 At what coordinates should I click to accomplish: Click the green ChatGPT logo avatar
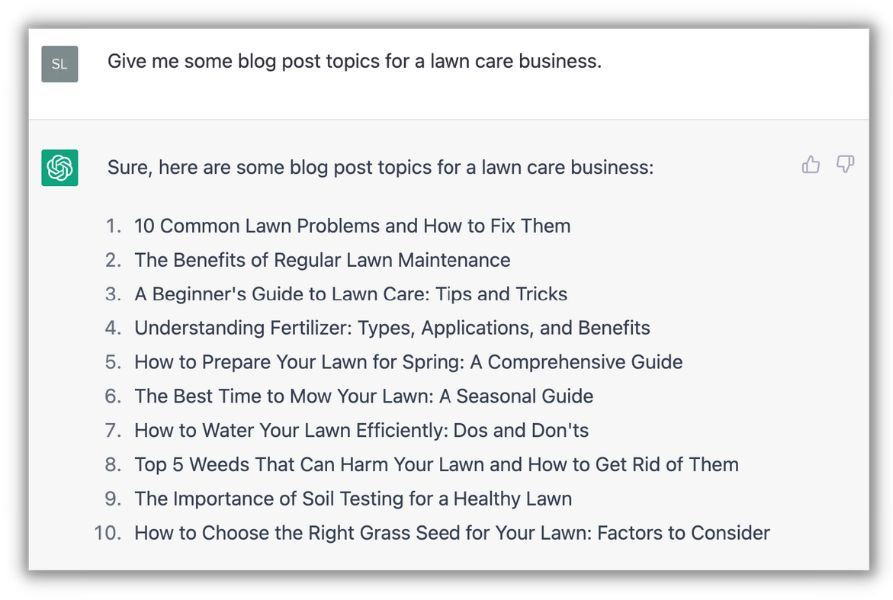click(60, 167)
